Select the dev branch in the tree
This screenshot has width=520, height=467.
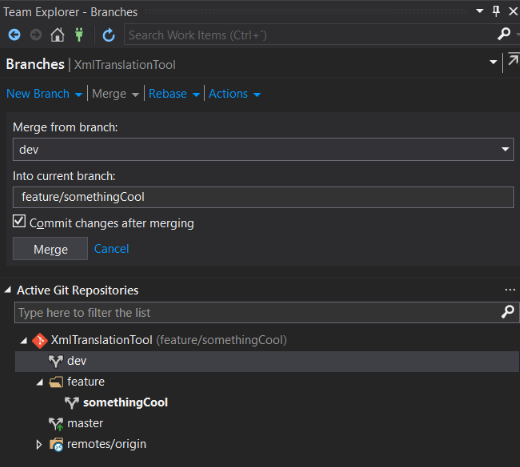point(267,361)
